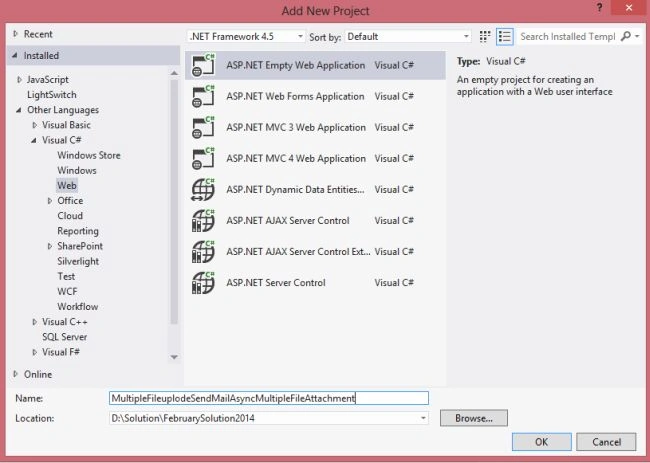Click the ASP.NET AJAX Server Control icon
The height and width of the screenshot is (463, 650).
tap(203, 221)
